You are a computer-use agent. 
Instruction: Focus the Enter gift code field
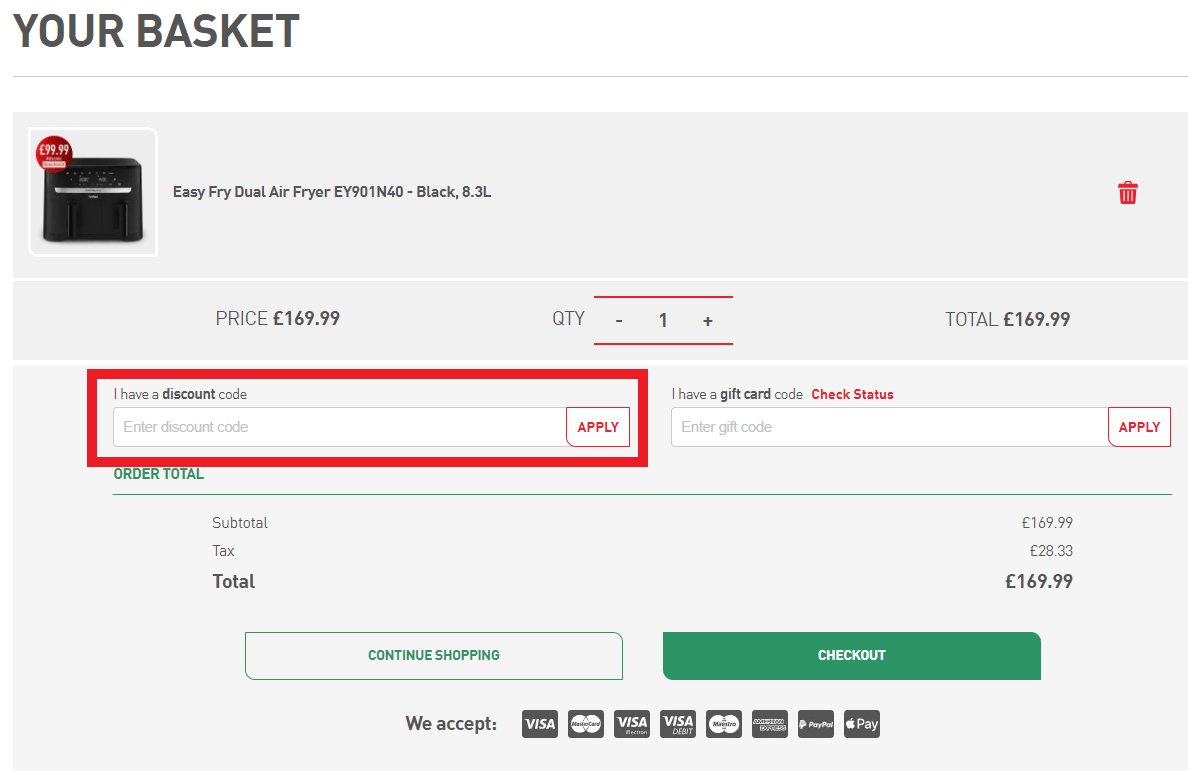[889, 427]
